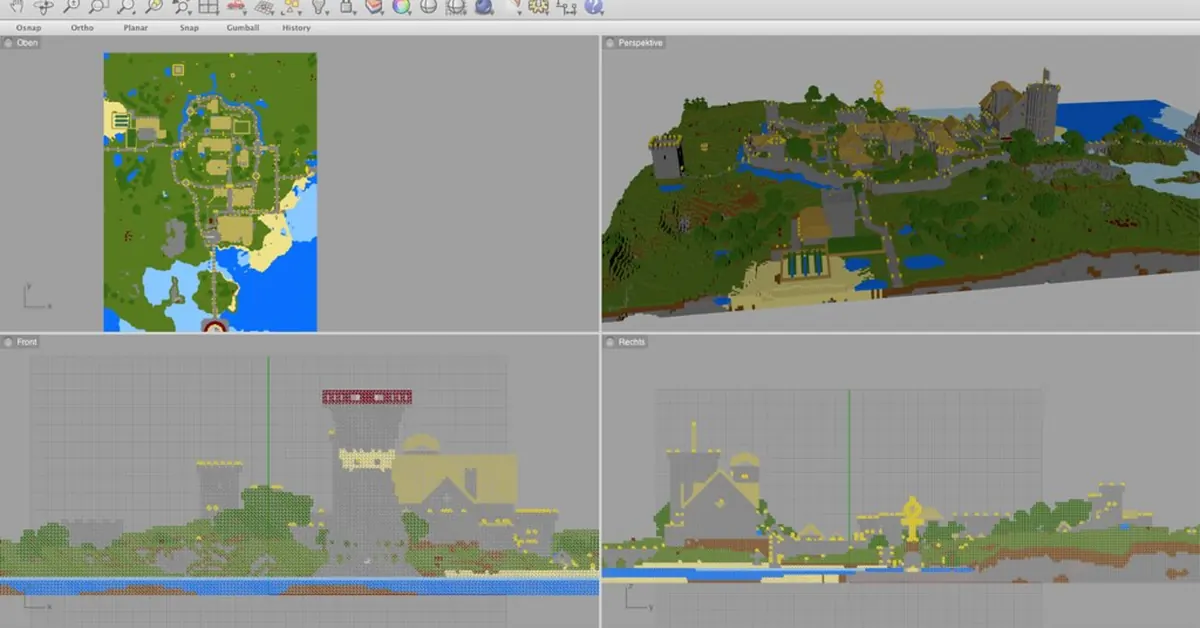Click the padlock lock objects icon
This screenshot has width=1200, height=628.
(x=347, y=7)
